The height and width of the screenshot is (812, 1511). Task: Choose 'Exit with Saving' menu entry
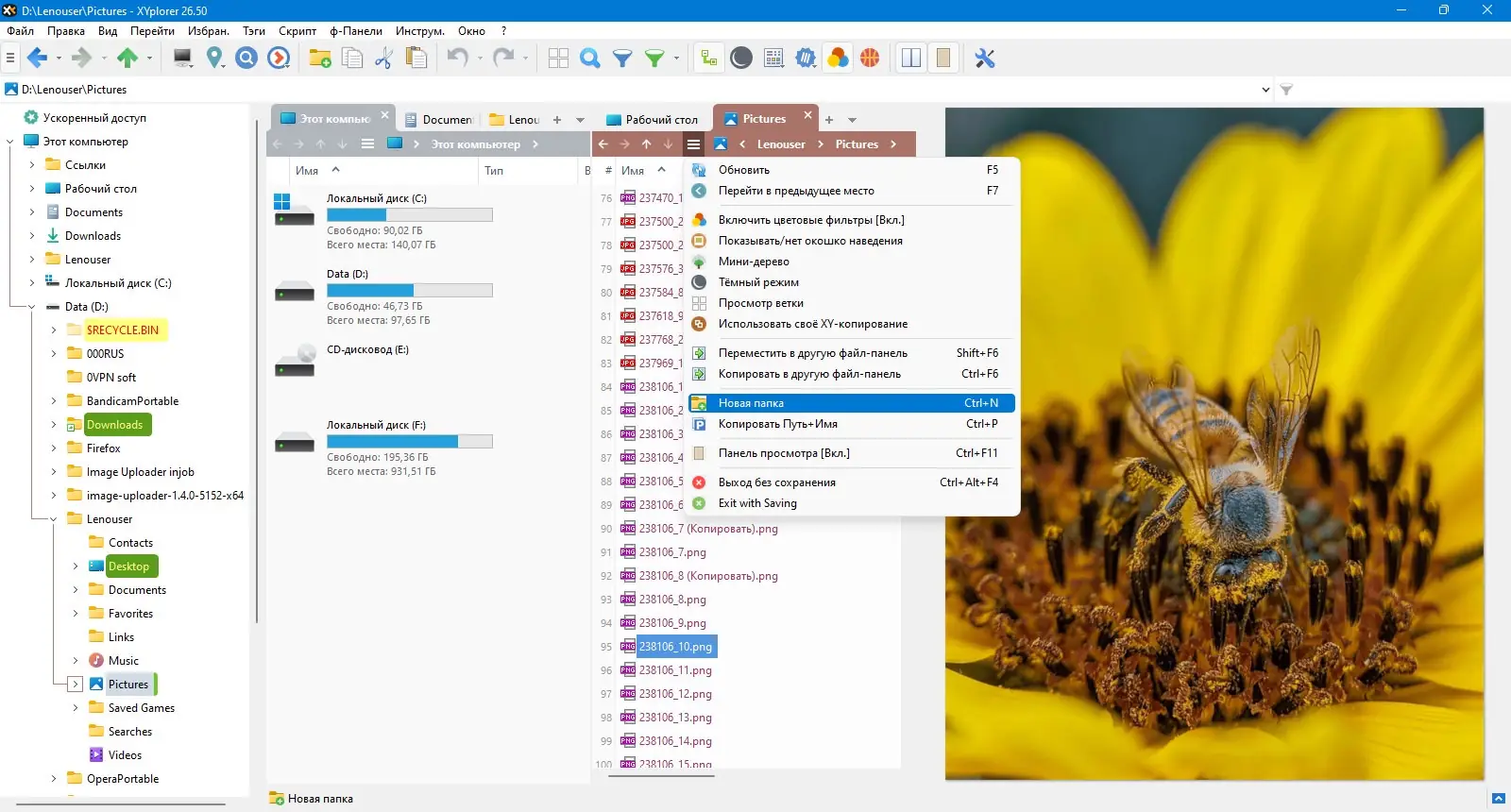(852, 503)
